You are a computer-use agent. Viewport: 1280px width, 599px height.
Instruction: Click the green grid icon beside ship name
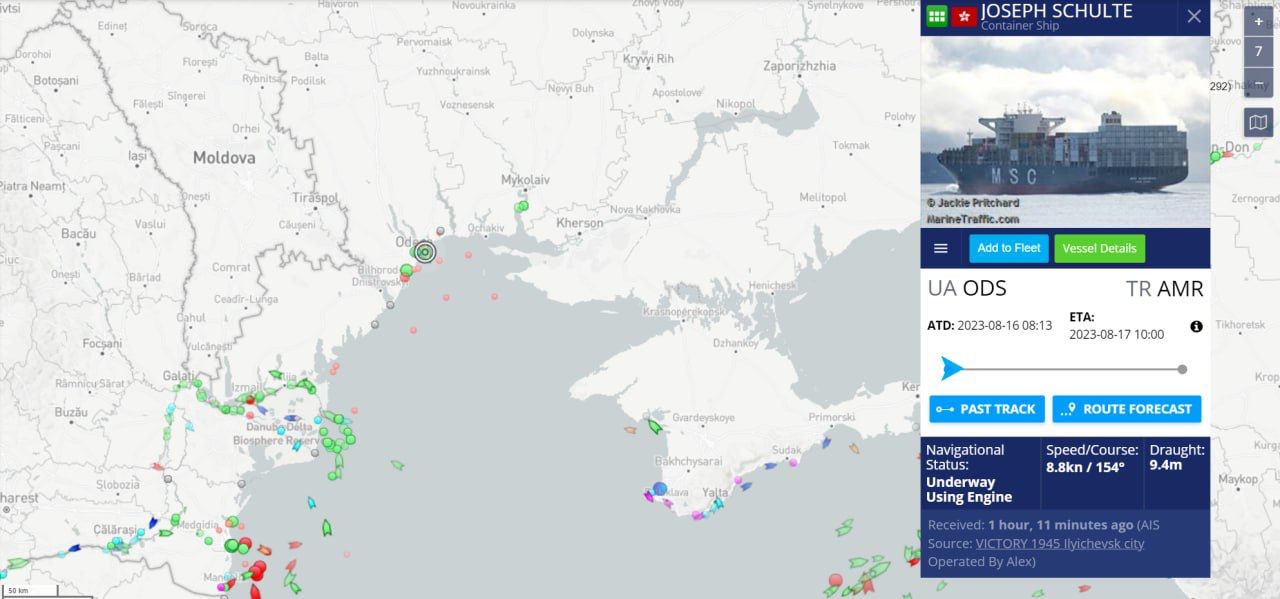click(937, 16)
